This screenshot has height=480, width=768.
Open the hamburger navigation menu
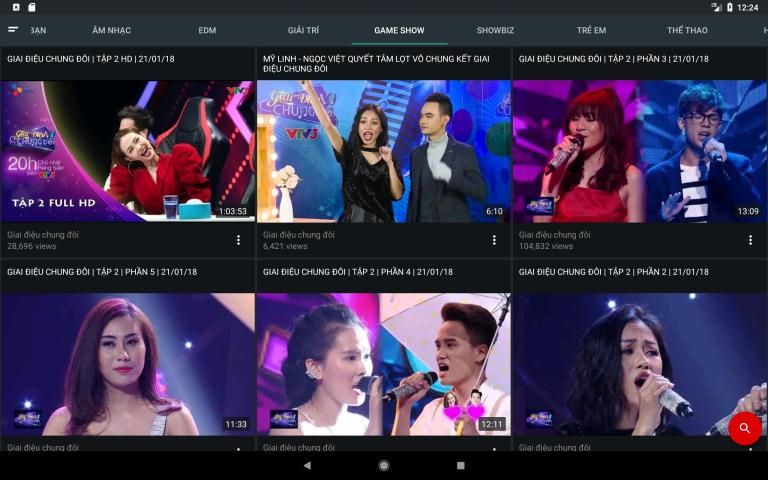pyautogui.click(x=13, y=30)
